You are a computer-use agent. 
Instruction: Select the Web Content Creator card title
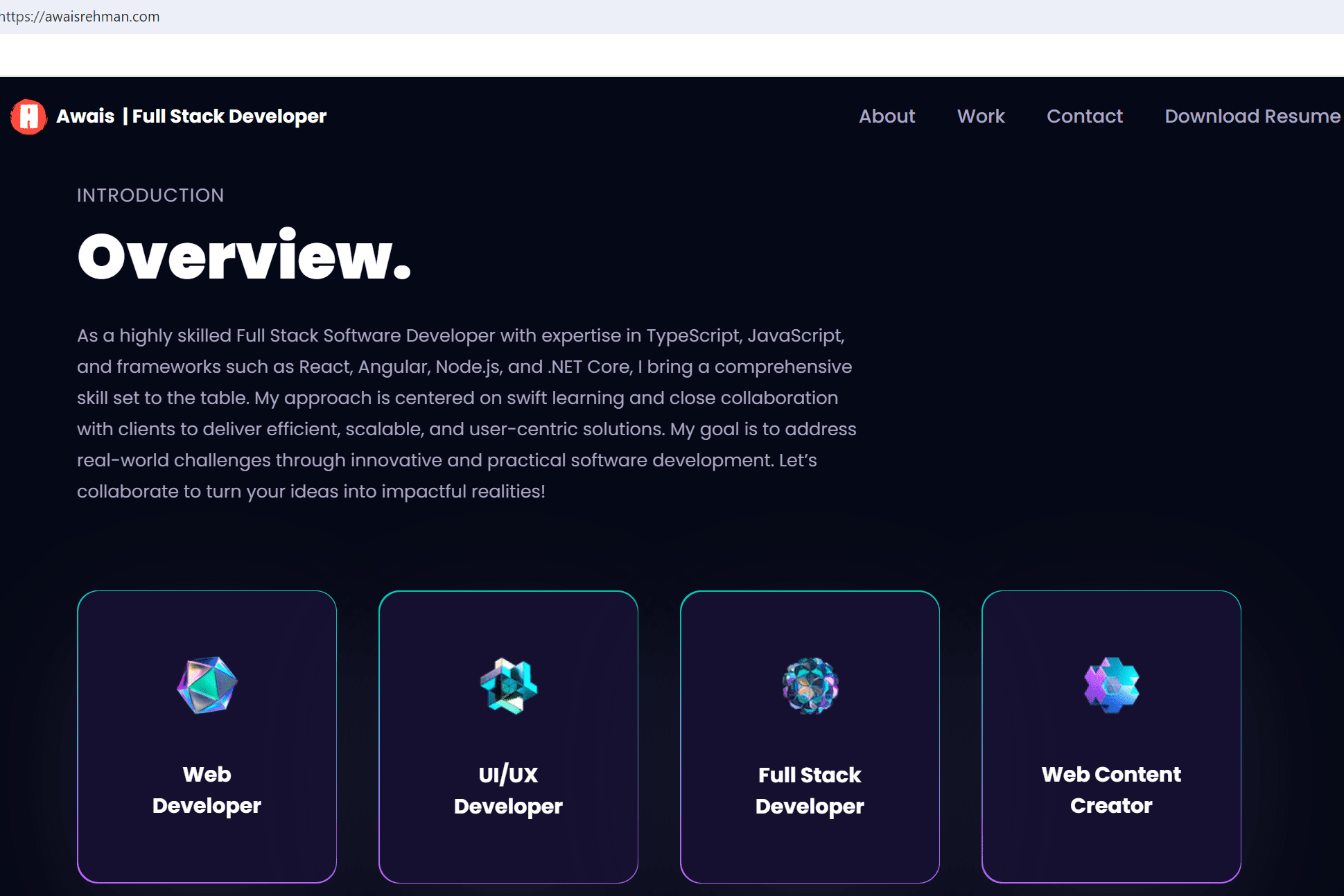tap(1111, 790)
